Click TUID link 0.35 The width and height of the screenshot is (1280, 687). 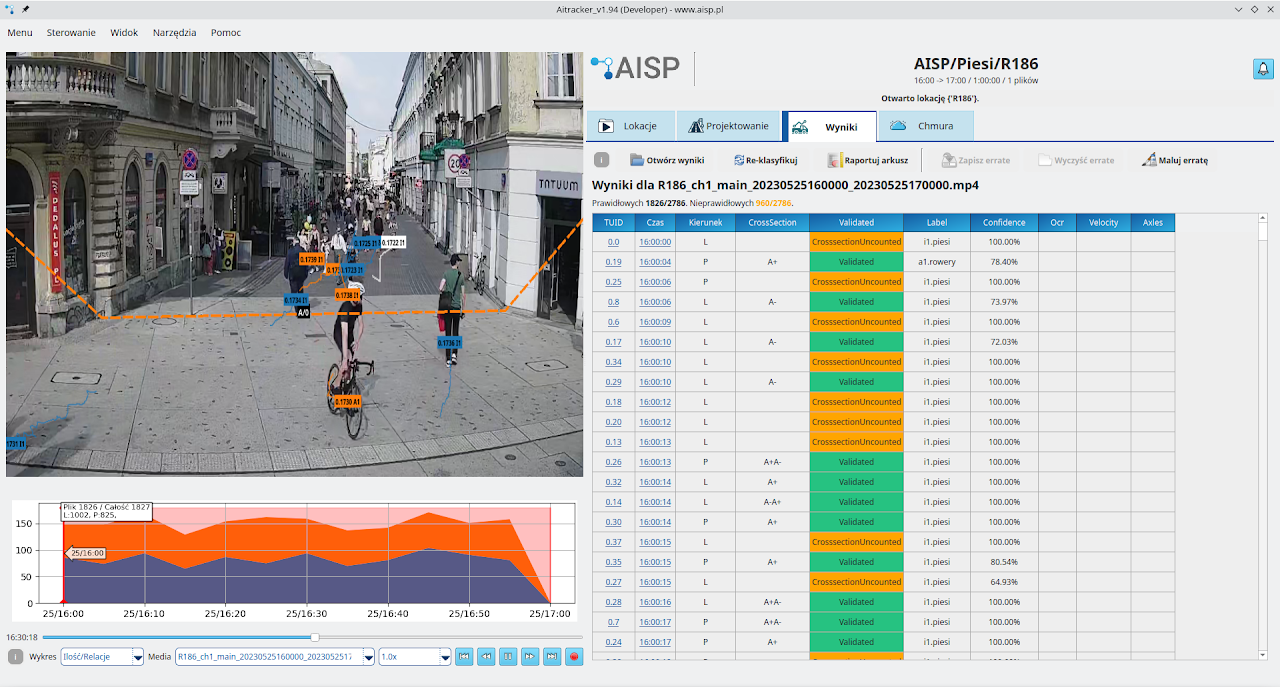pos(614,562)
